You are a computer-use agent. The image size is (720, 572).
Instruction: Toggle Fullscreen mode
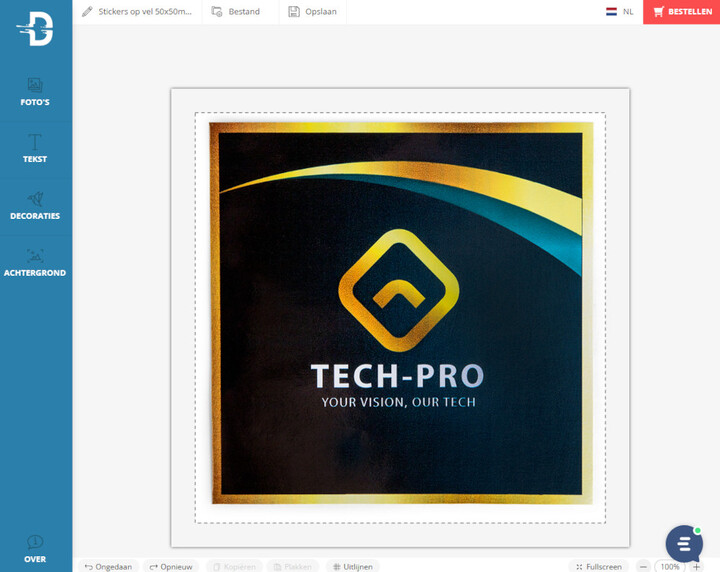click(599, 566)
